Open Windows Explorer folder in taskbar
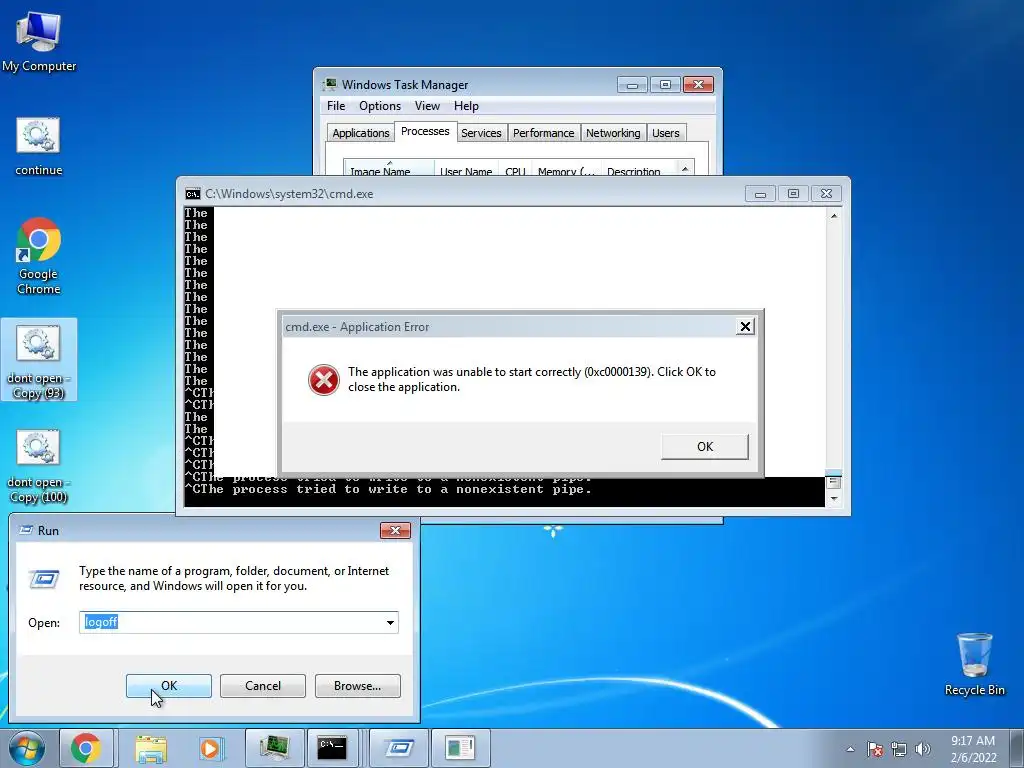This screenshot has height=768, width=1024. coord(151,748)
